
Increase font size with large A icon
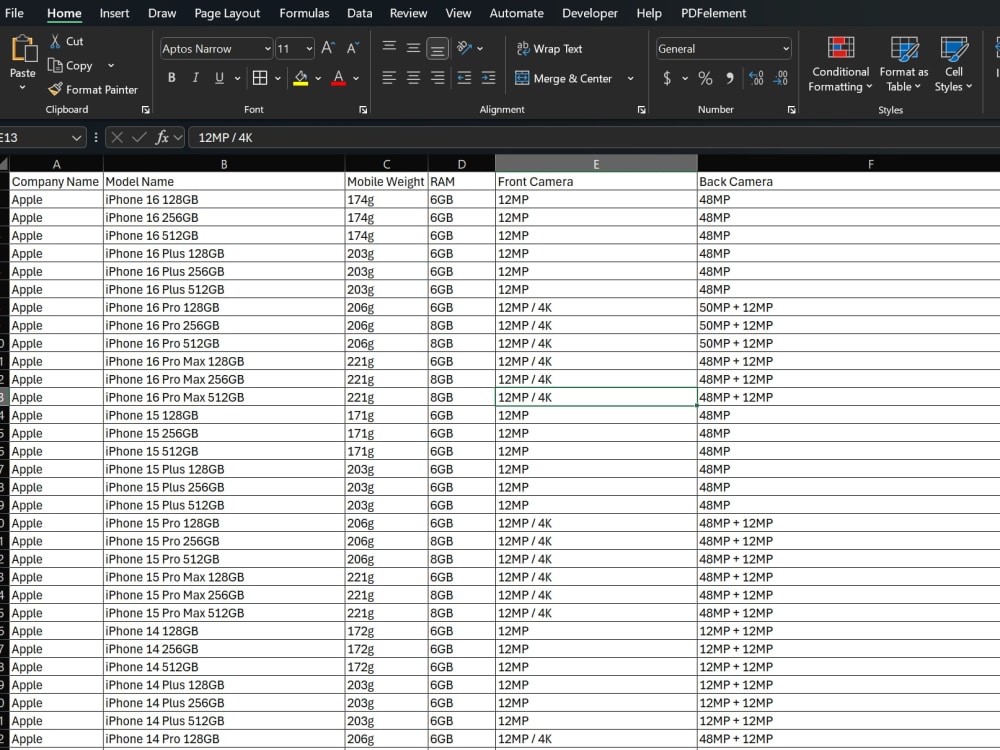(328, 48)
